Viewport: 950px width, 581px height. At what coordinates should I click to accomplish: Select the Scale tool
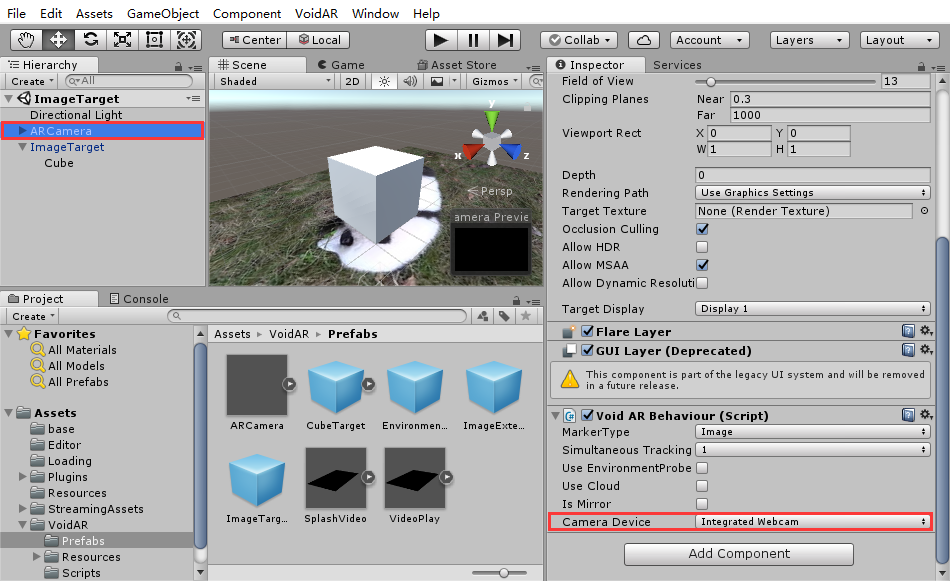(122, 40)
